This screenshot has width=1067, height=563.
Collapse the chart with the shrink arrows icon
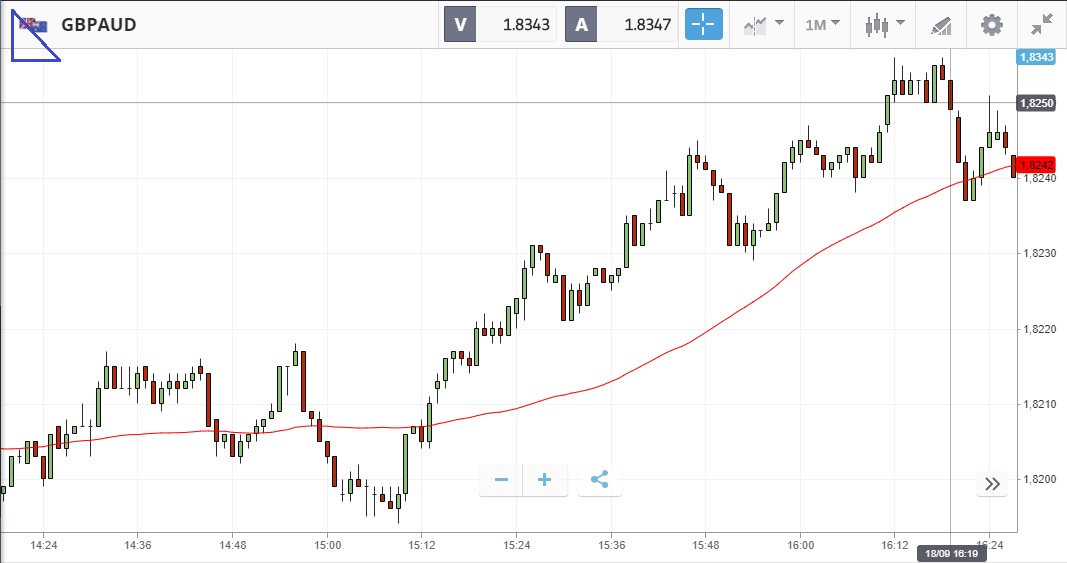[1041, 24]
